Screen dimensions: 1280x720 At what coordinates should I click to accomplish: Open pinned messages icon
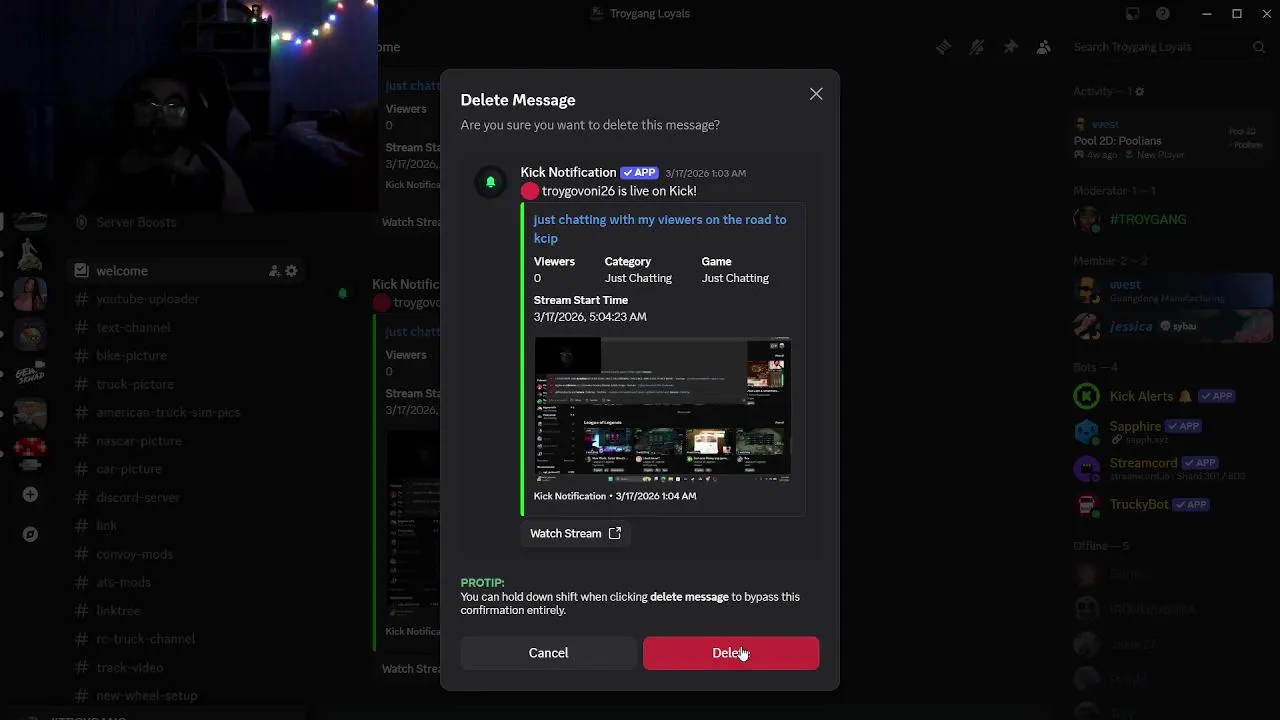tap(1010, 47)
